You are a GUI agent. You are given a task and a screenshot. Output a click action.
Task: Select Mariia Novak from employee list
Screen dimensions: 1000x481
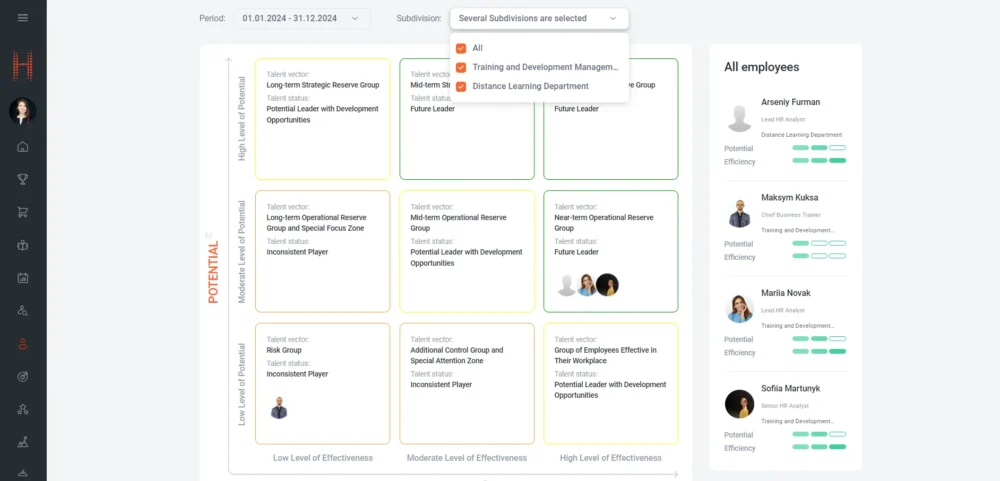(785, 293)
